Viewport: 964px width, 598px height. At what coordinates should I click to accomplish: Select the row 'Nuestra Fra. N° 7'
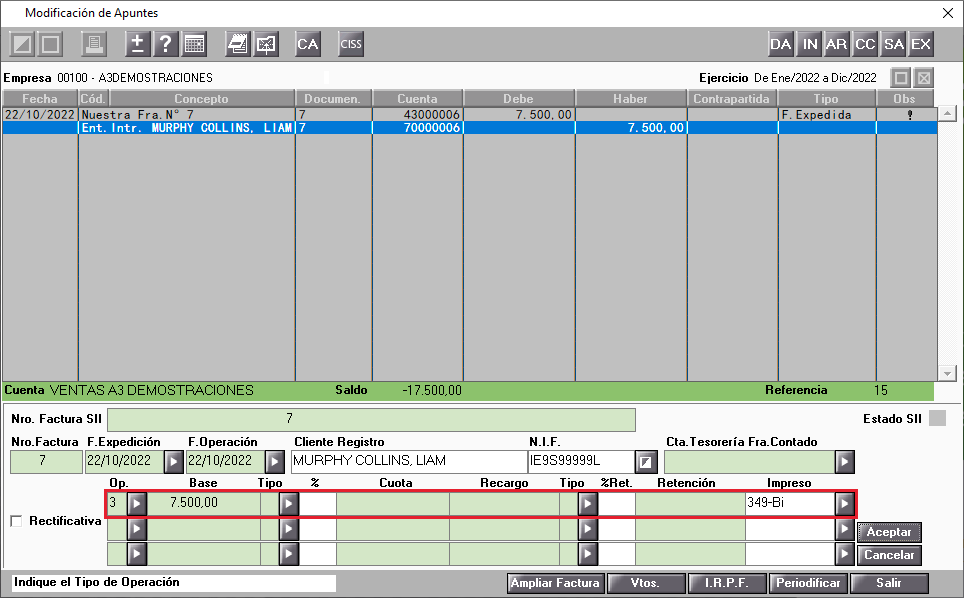tap(470, 114)
